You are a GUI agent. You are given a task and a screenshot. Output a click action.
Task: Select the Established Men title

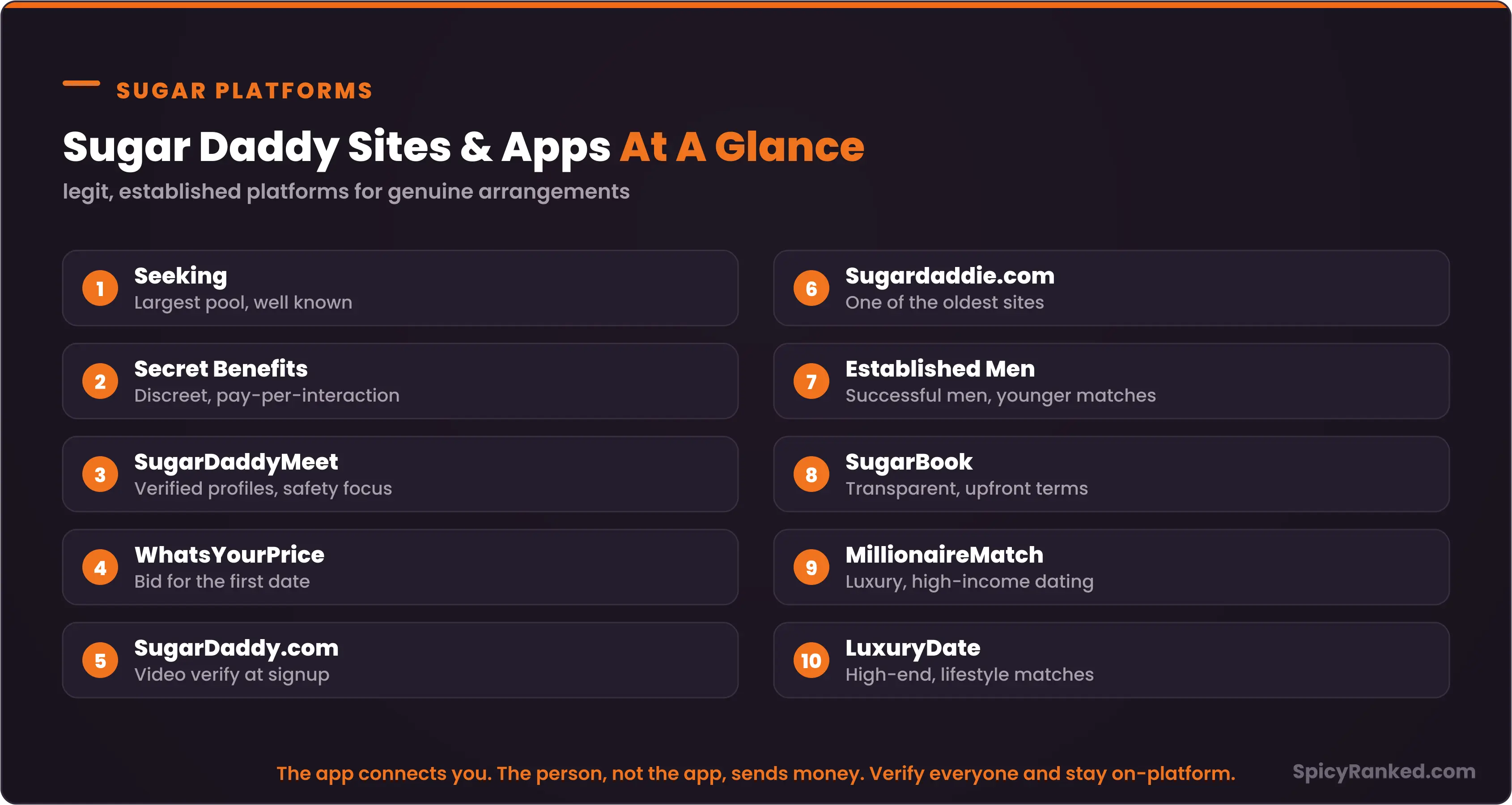click(x=940, y=369)
